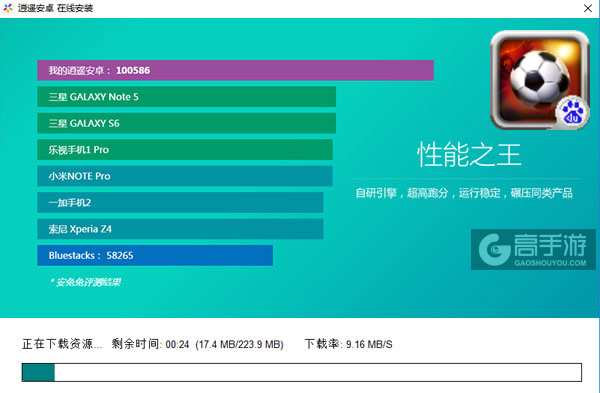Click the 安兔兔评测结果 footnote
The image size is (600, 393).
click(x=85, y=282)
